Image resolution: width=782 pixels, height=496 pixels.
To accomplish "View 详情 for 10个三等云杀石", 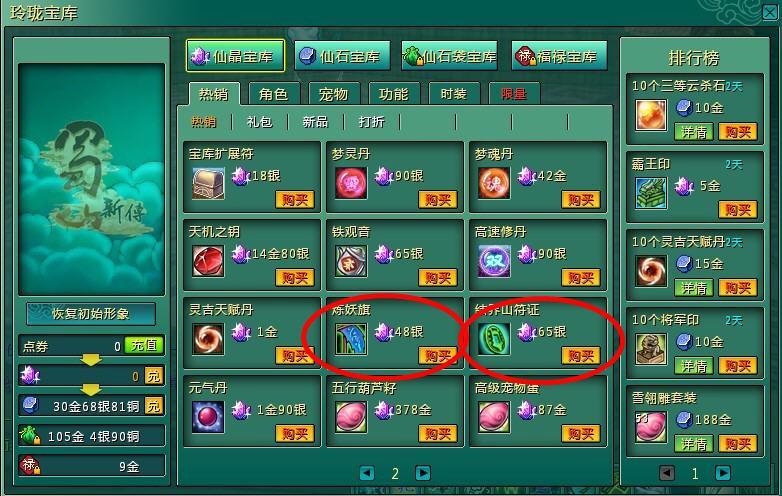I will (x=694, y=132).
